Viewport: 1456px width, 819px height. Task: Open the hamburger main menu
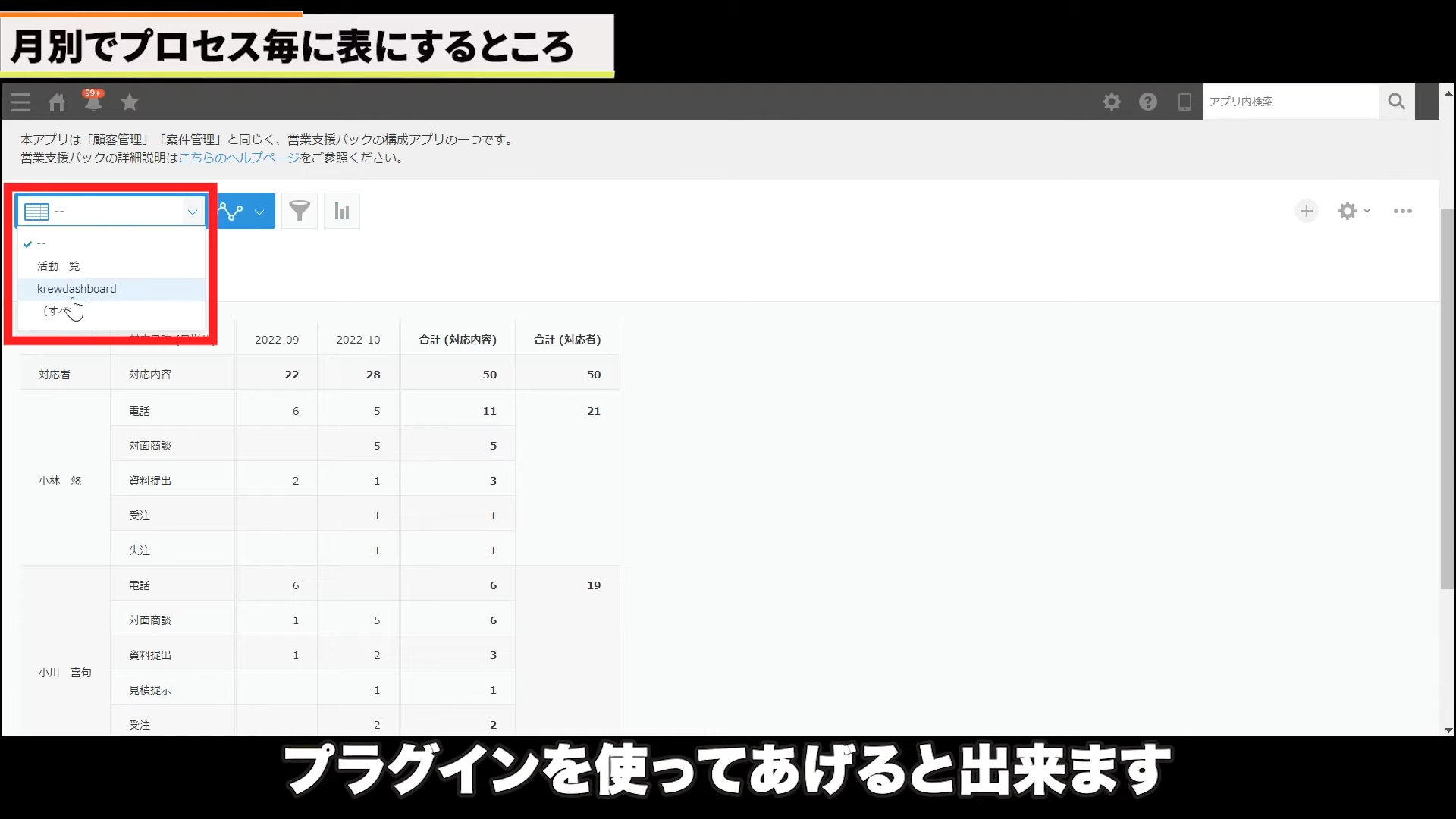click(x=20, y=102)
